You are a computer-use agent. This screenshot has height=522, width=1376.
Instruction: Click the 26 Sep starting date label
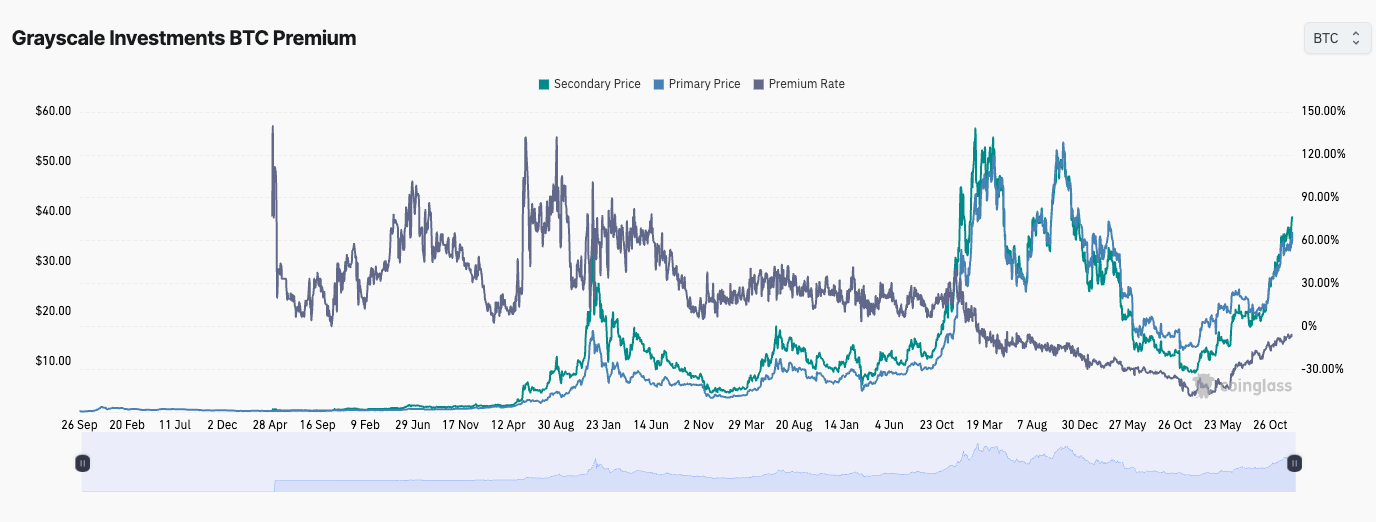79,424
